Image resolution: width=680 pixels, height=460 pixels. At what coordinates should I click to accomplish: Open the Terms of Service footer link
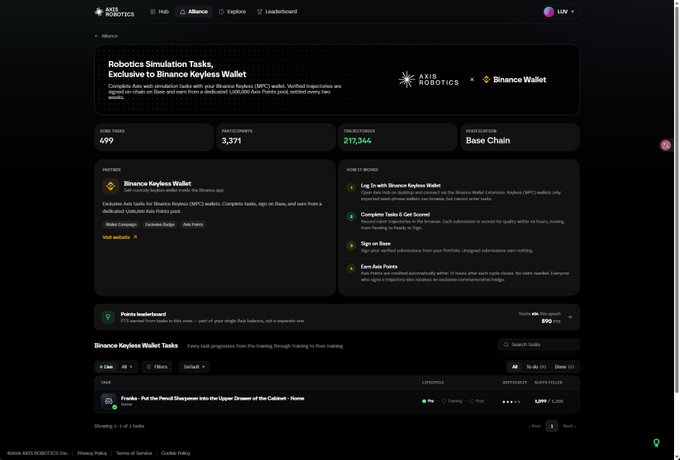point(134,453)
